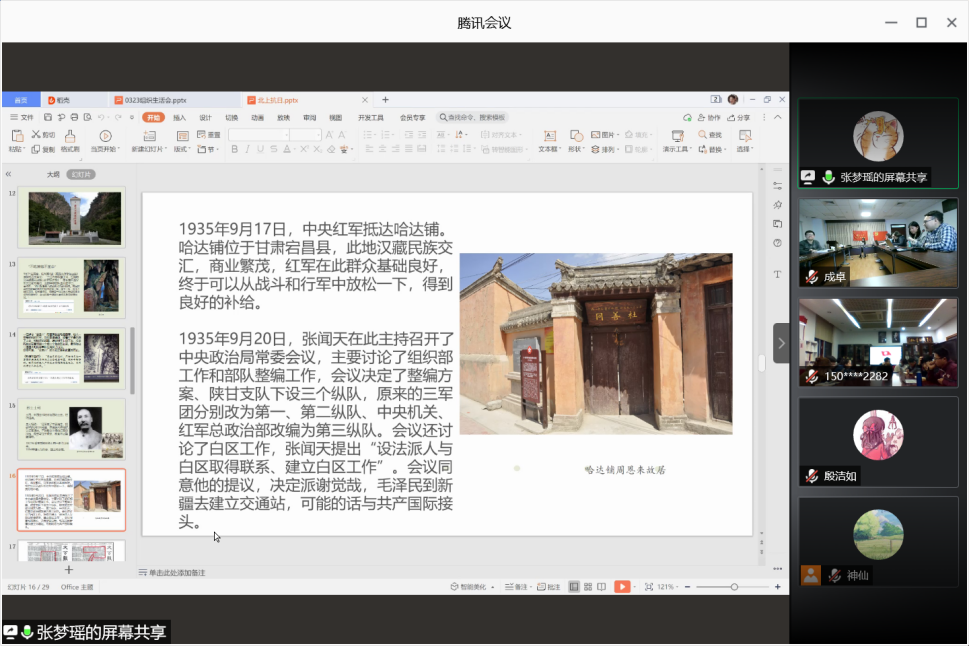
Task: Select Slides (幻灯片) pane view toggle
Action: pos(81,174)
